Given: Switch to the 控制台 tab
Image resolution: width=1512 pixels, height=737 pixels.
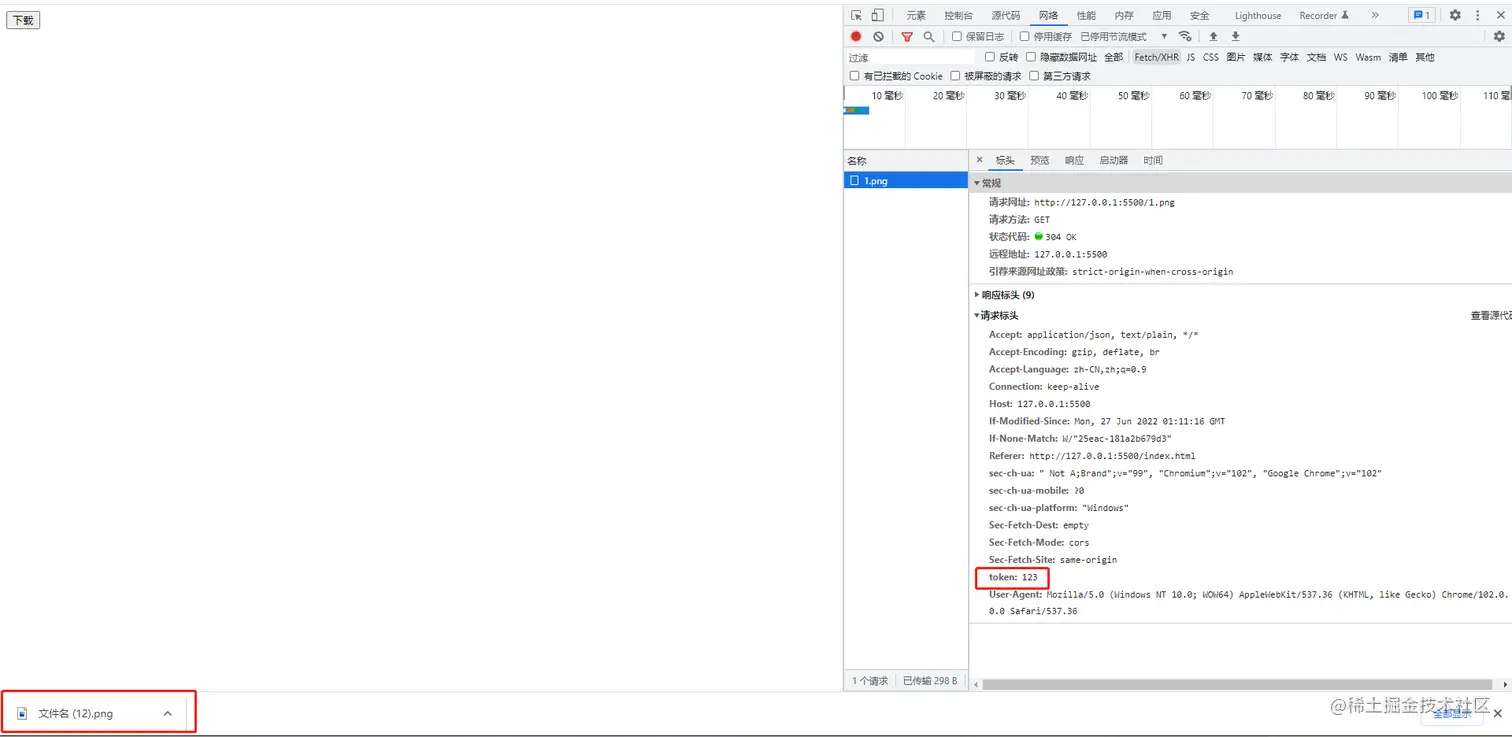Looking at the screenshot, I should 958,15.
